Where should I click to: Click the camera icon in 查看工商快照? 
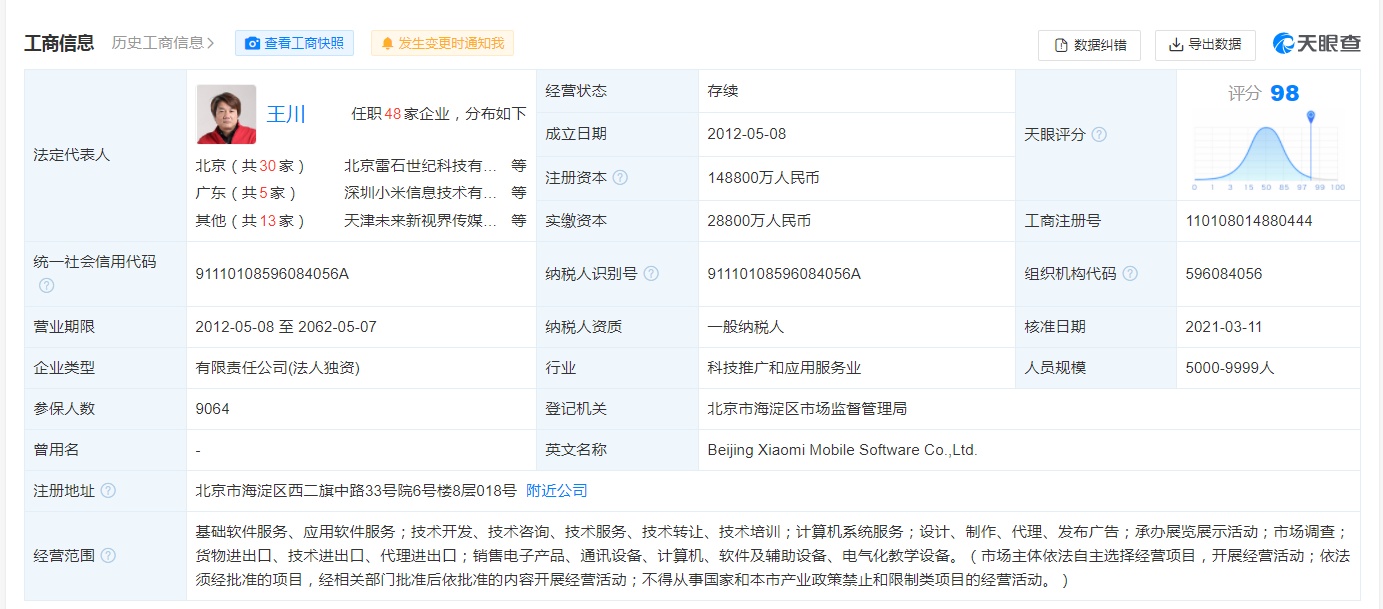coord(252,43)
